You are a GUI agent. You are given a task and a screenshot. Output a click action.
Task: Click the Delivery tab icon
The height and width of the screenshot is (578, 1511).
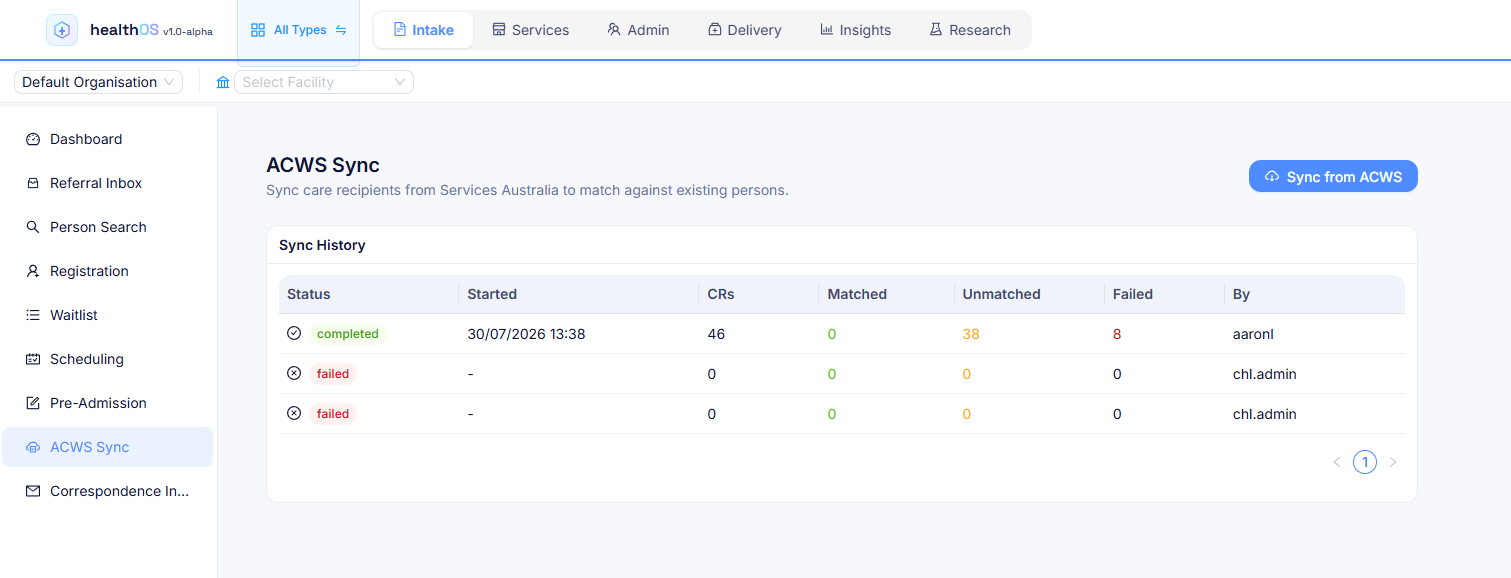(715, 30)
